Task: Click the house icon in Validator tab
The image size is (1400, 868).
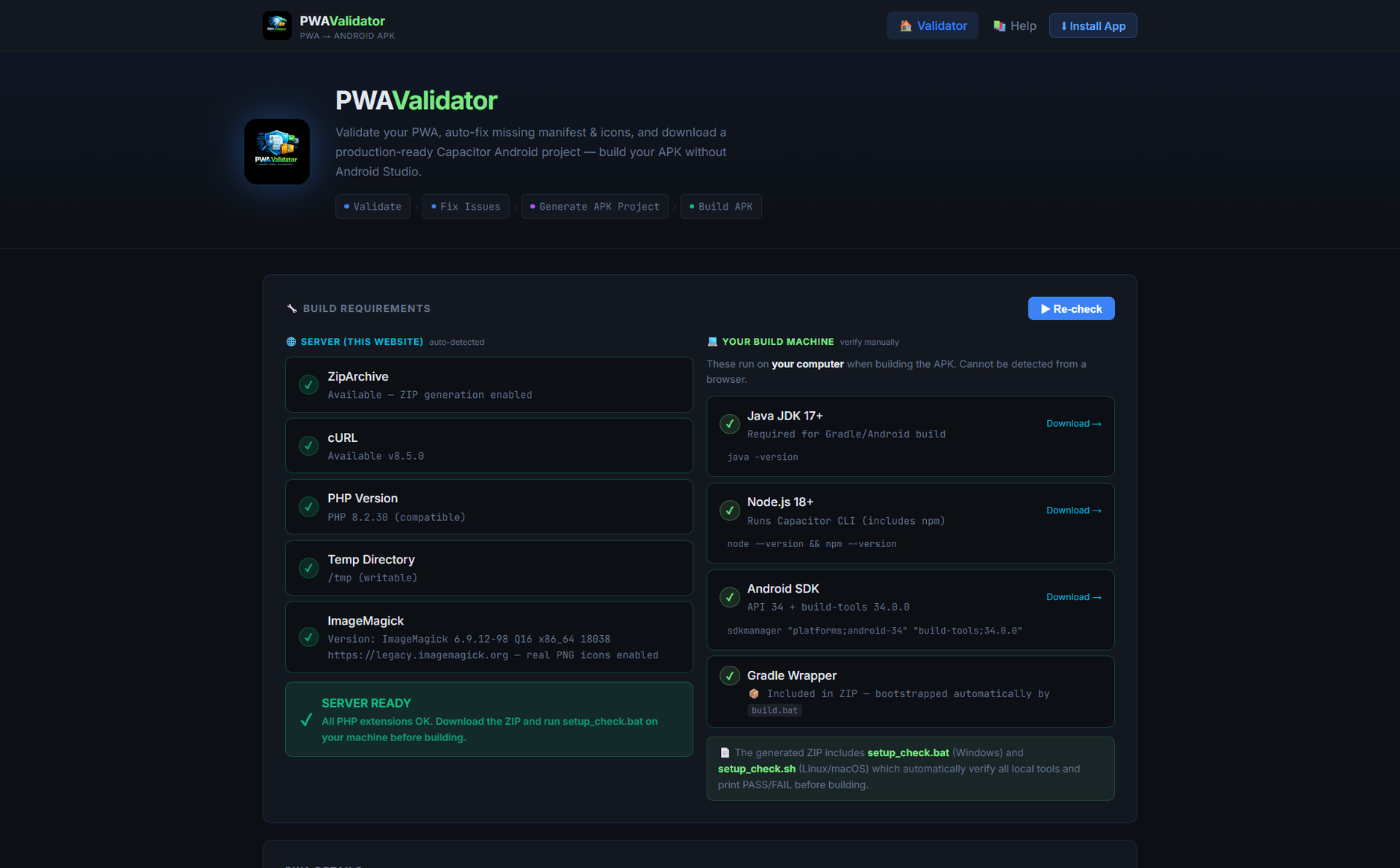Action: pos(905,26)
